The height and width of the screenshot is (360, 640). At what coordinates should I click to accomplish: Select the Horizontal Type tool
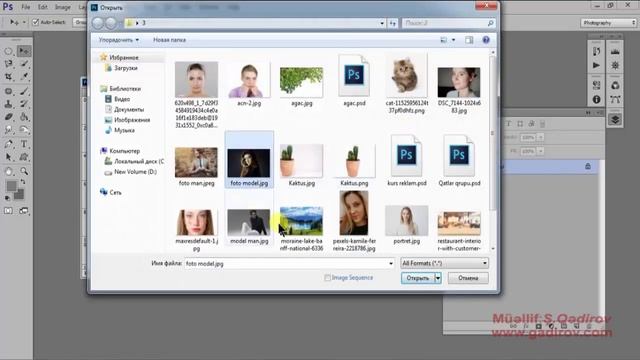pyautogui.click(x=24, y=144)
